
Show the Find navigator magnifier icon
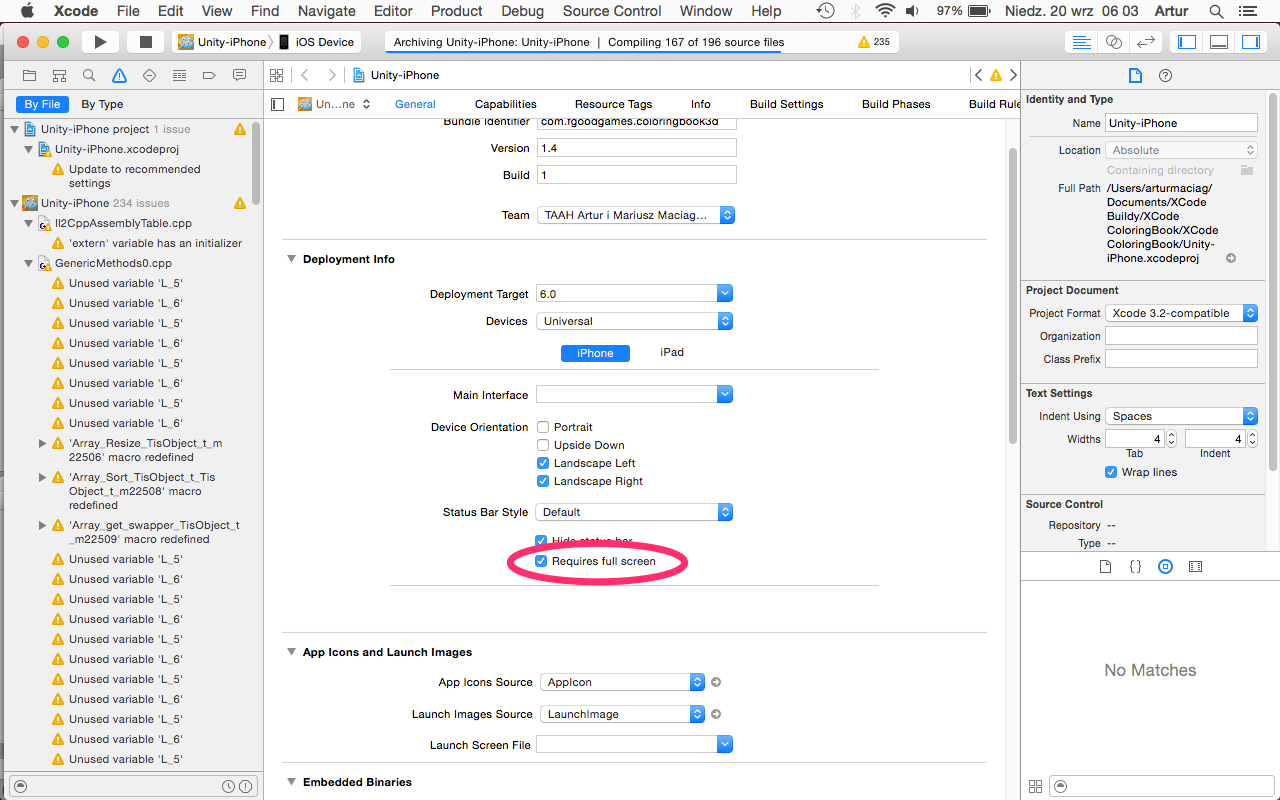pos(89,76)
